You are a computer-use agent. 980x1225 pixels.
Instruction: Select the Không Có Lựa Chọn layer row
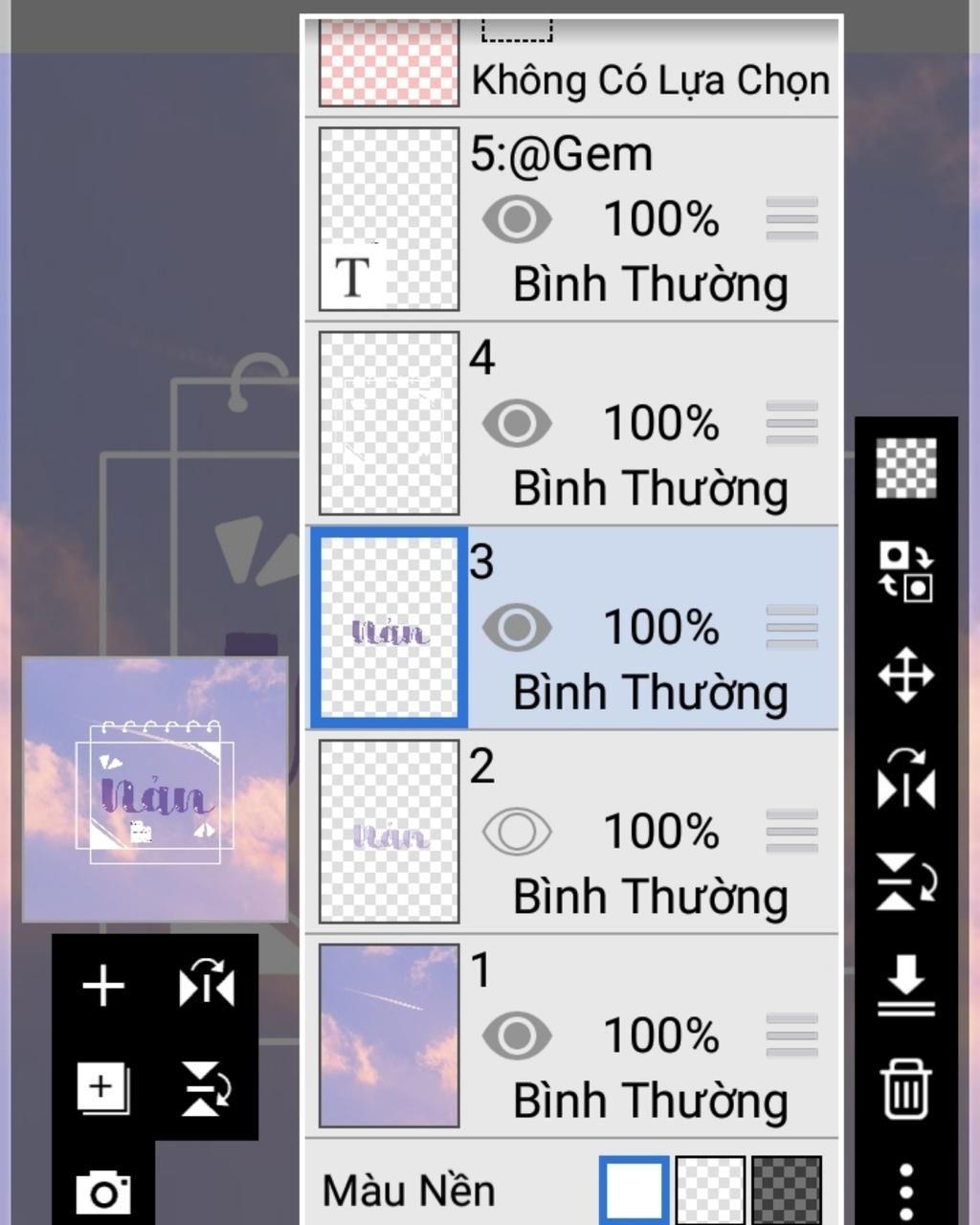(572, 65)
